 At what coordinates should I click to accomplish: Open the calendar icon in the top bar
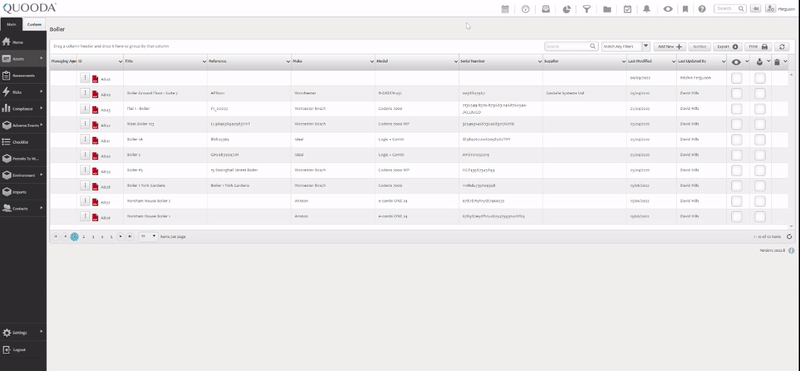tap(505, 9)
